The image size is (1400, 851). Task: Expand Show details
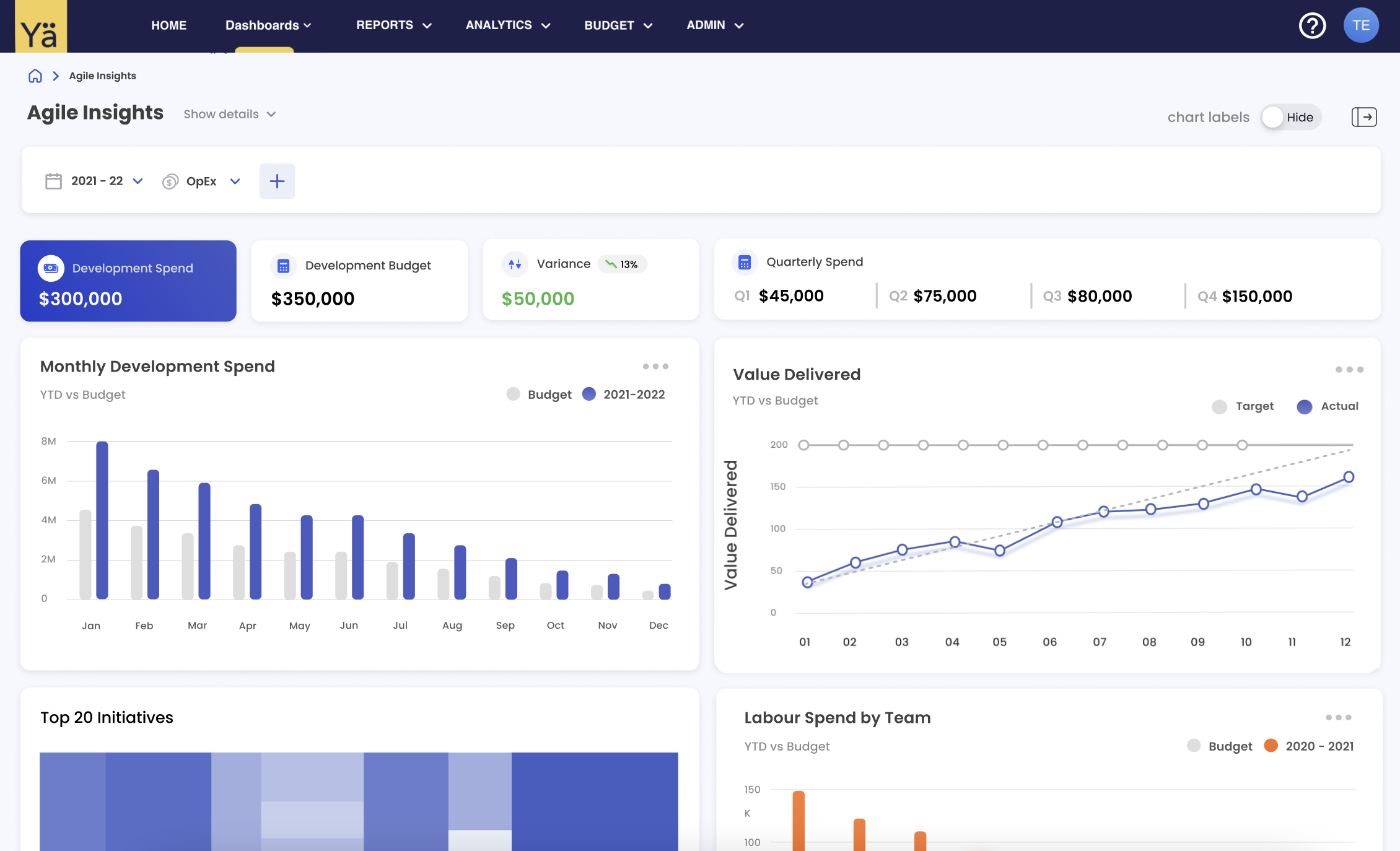click(230, 114)
